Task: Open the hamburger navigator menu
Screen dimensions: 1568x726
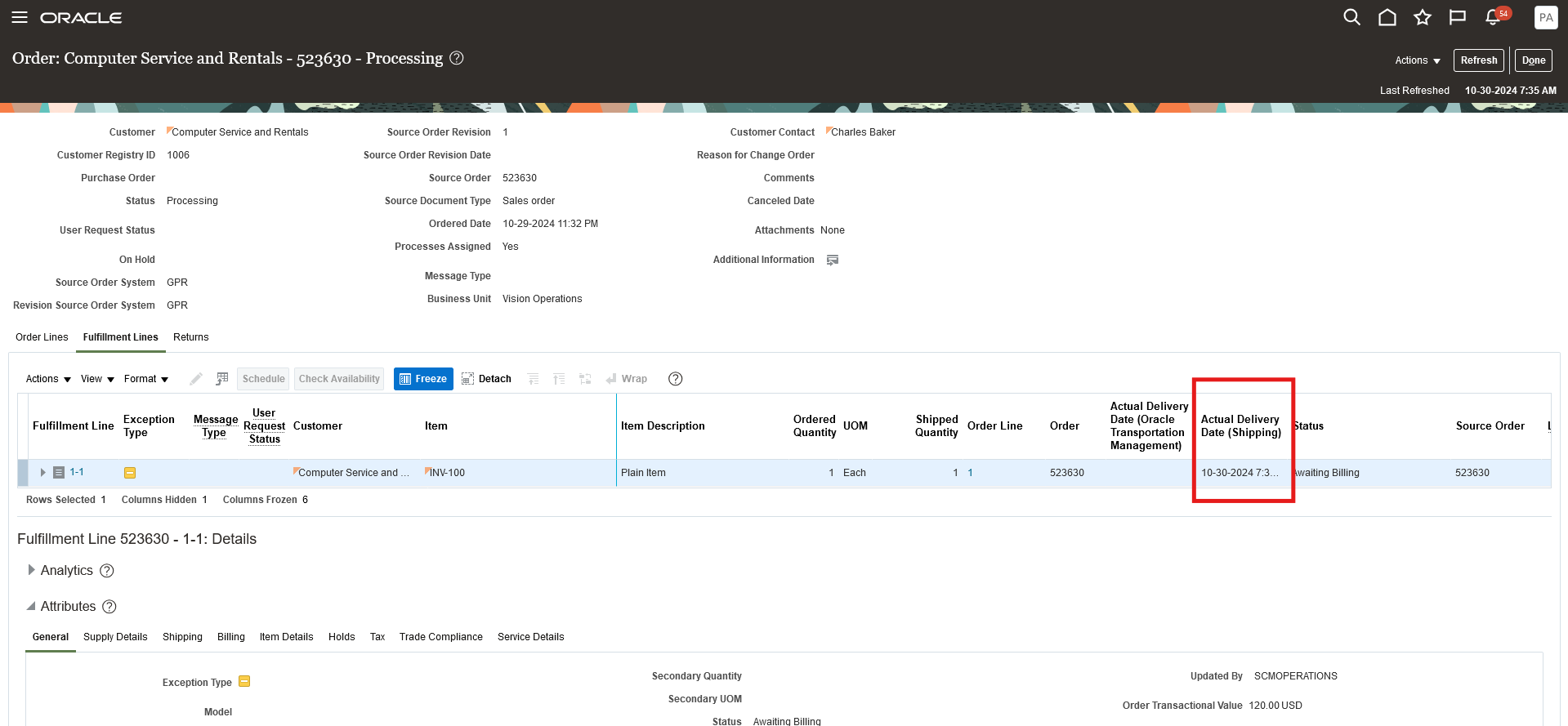Action: pos(20,17)
